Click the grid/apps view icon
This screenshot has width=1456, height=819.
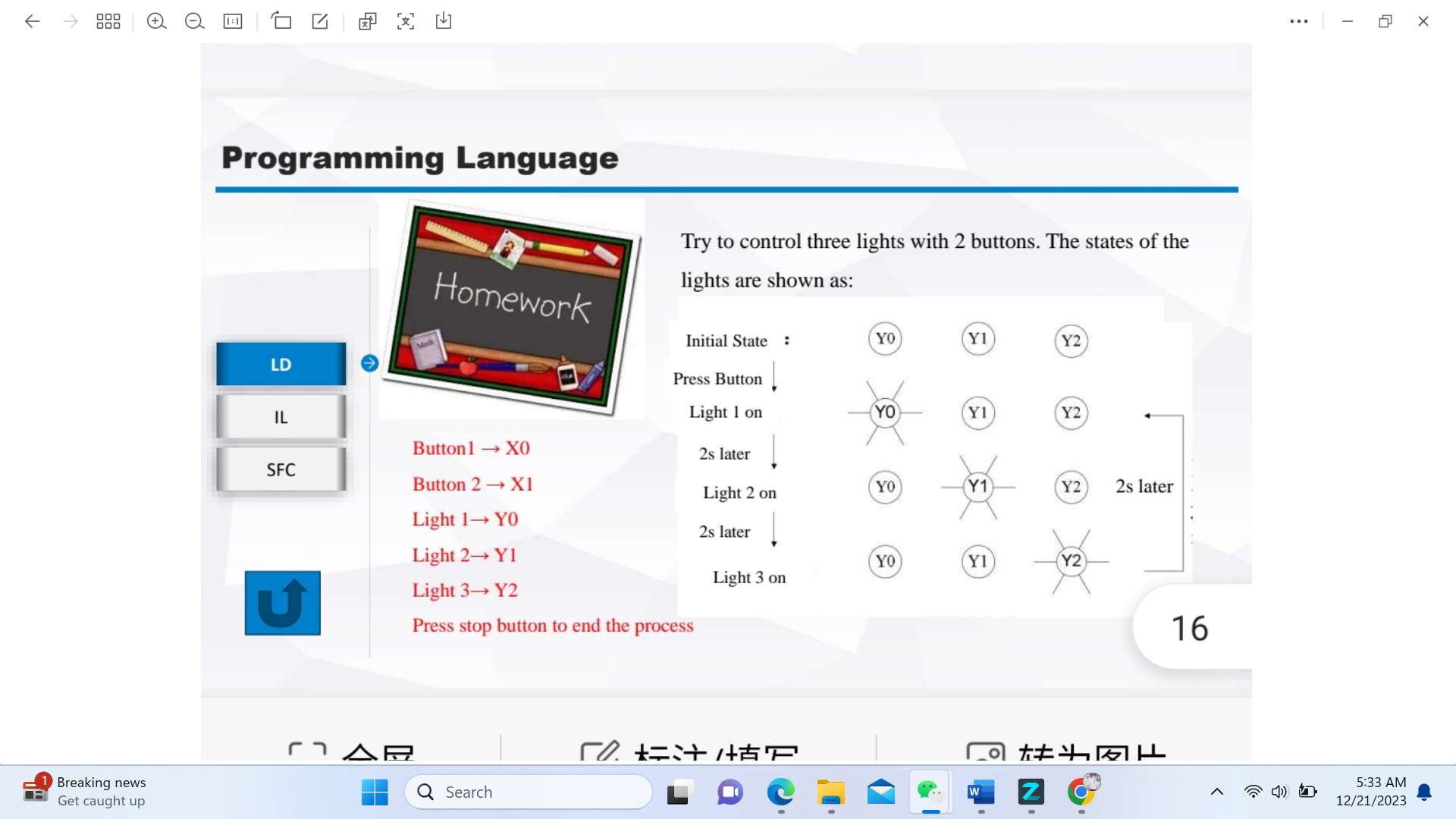(x=108, y=20)
